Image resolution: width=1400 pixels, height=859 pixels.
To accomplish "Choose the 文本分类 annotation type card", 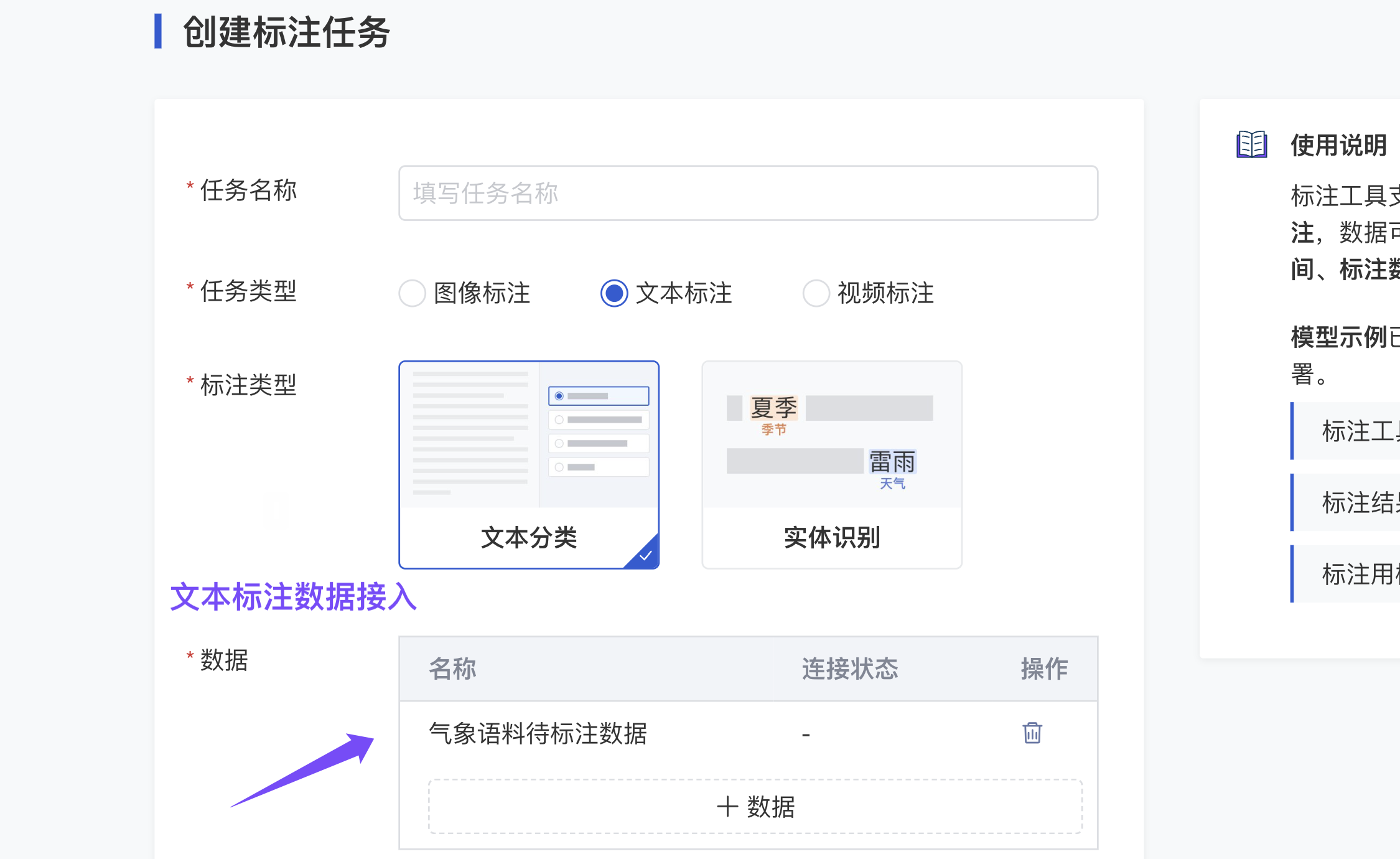I will tap(529, 464).
